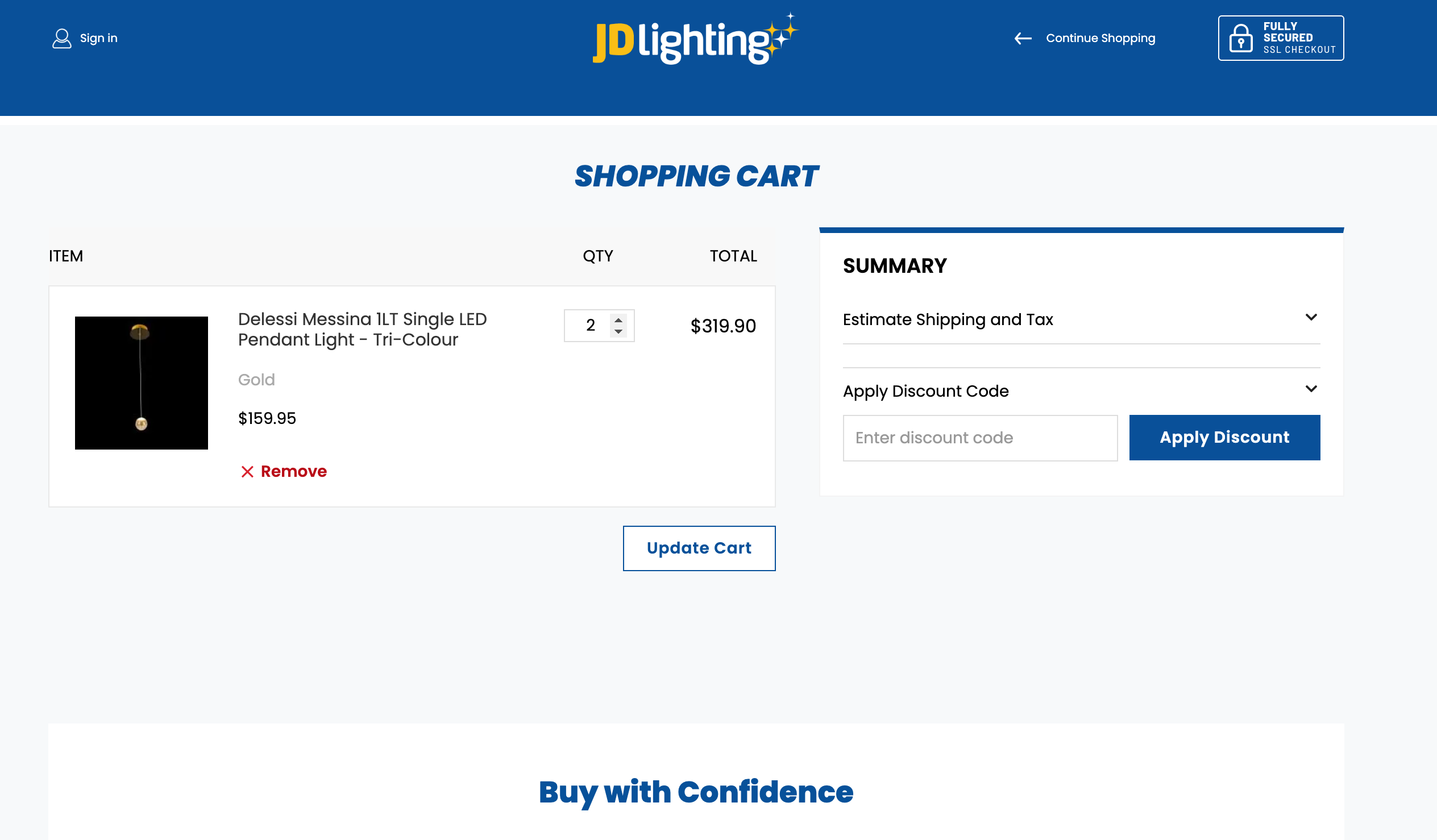
Task: Click the back arrow beside Continue Shopping
Action: [x=1023, y=38]
